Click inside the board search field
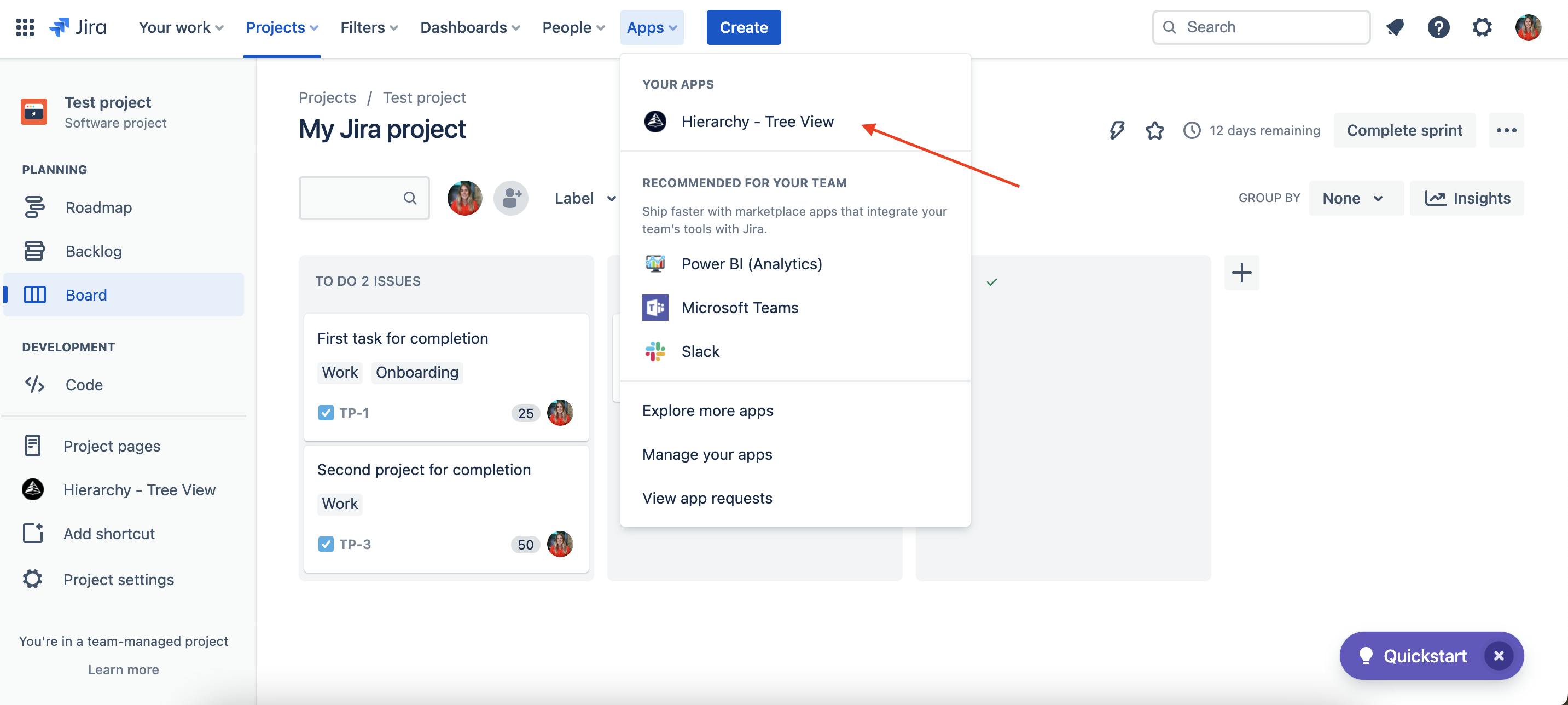 (359, 198)
